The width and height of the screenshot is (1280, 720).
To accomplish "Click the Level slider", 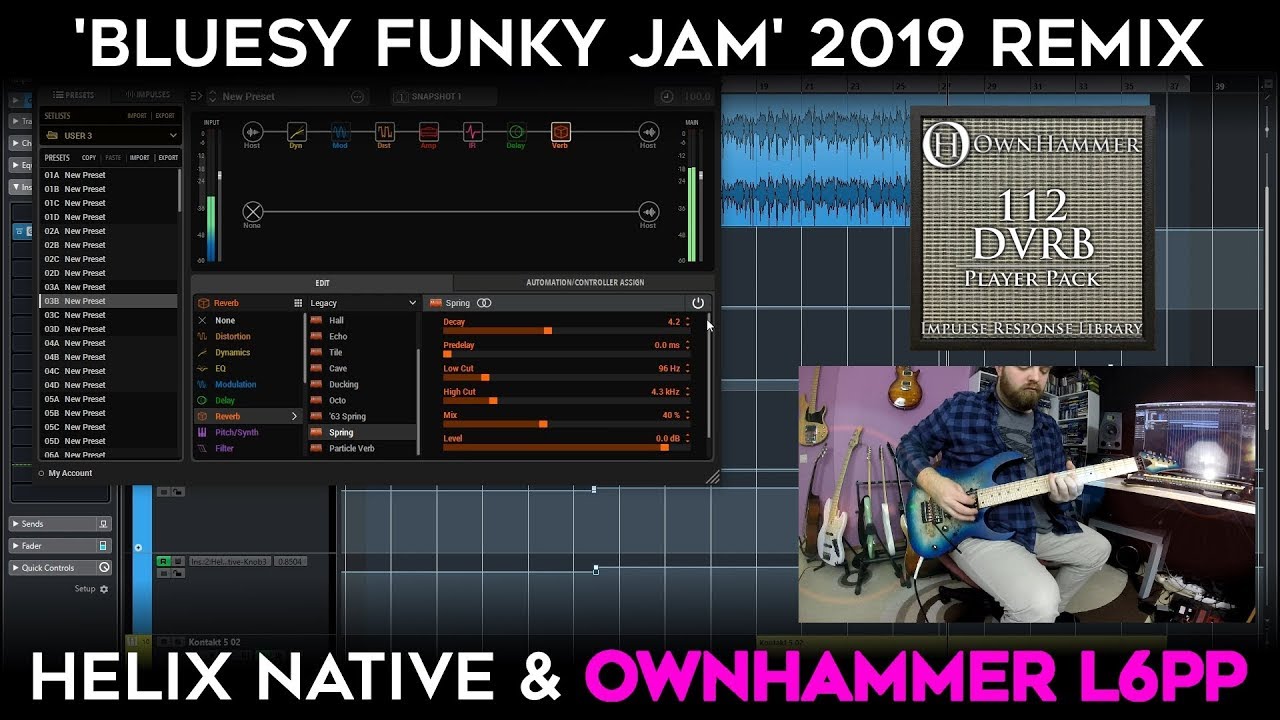I will point(565,447).
